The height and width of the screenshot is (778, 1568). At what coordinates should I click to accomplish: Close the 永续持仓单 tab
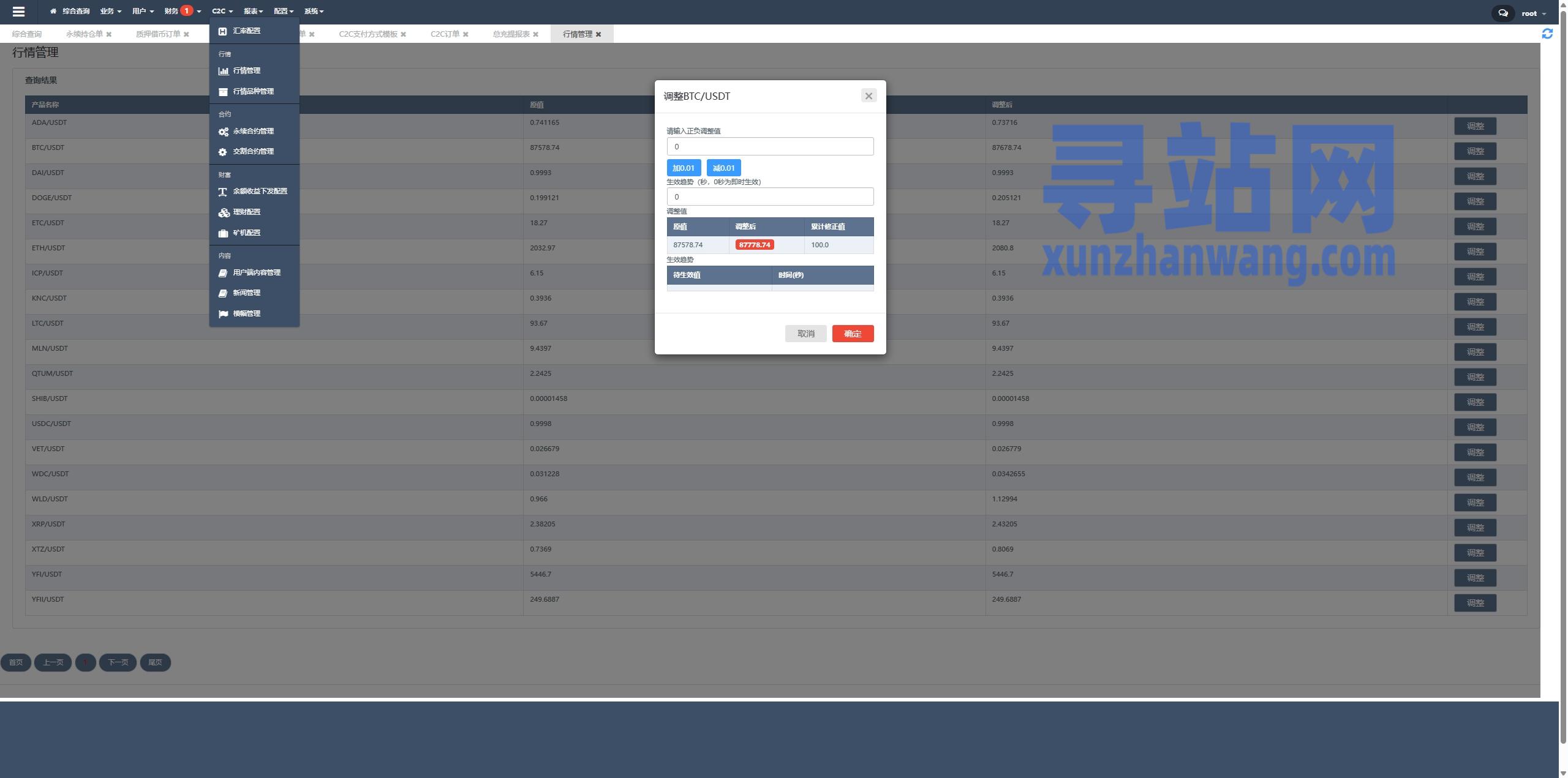(109, 34)
